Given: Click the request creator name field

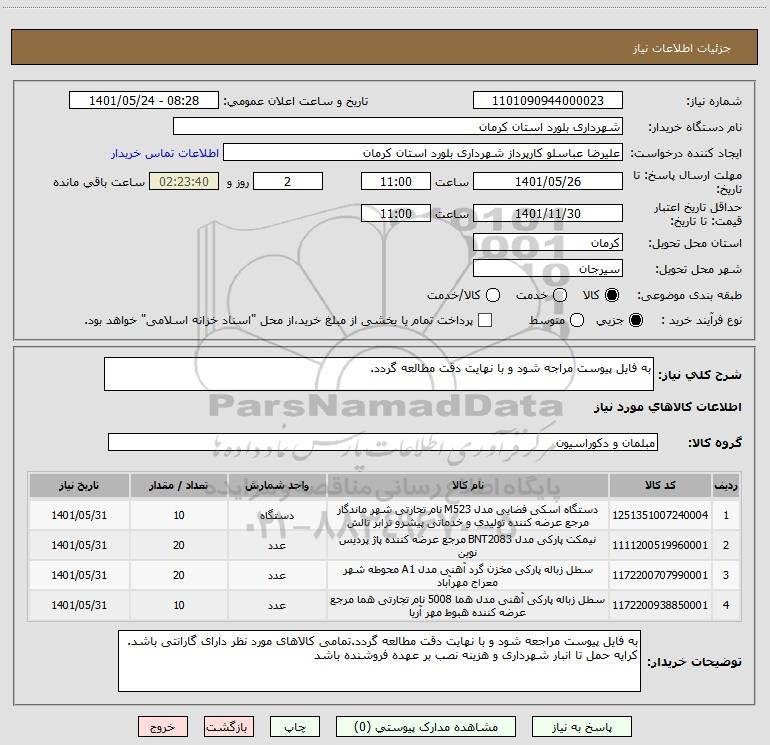Looking at the screenshot, I should (x=423, y=152).
